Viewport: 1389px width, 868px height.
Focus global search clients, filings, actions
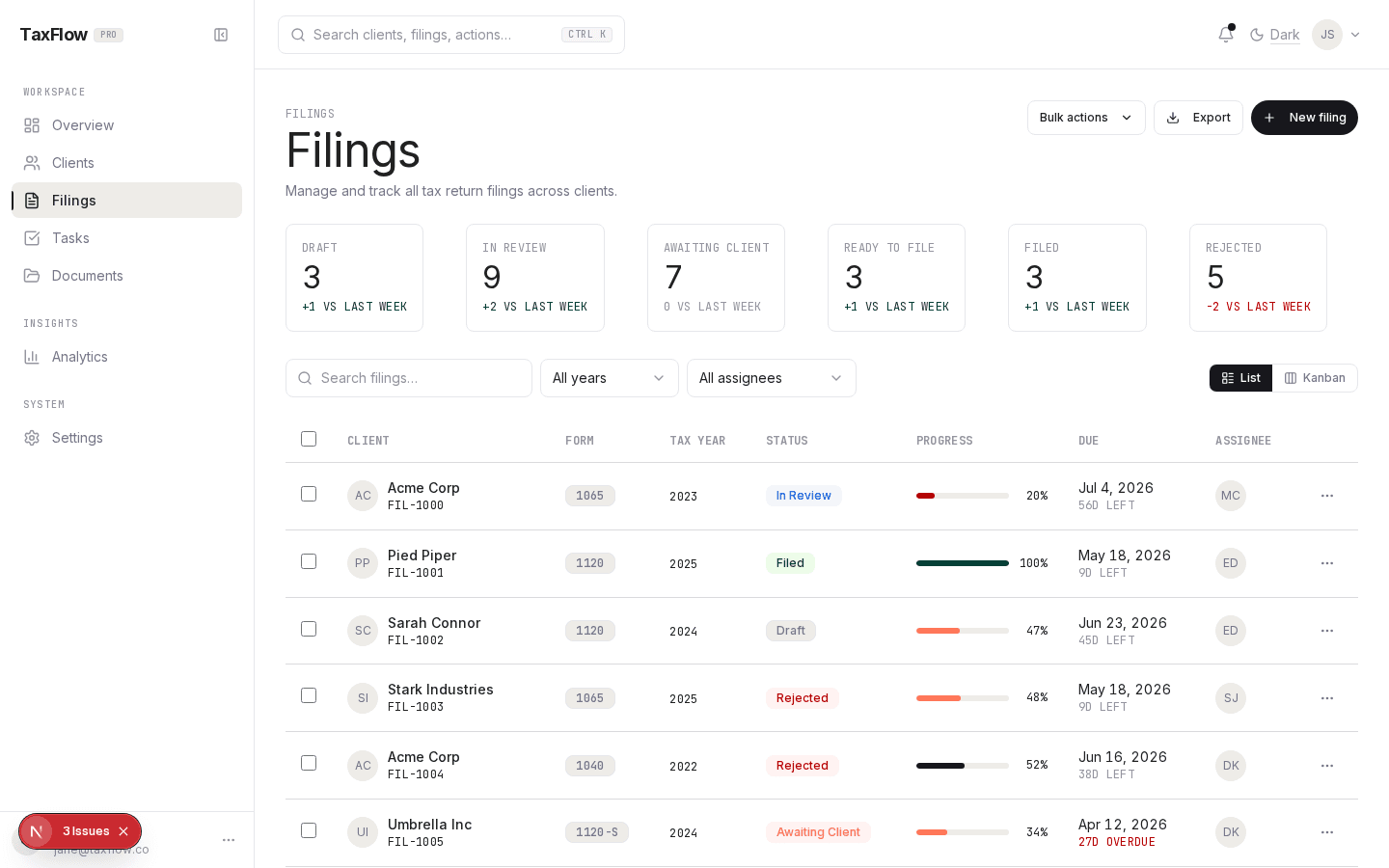pos(451,35)
